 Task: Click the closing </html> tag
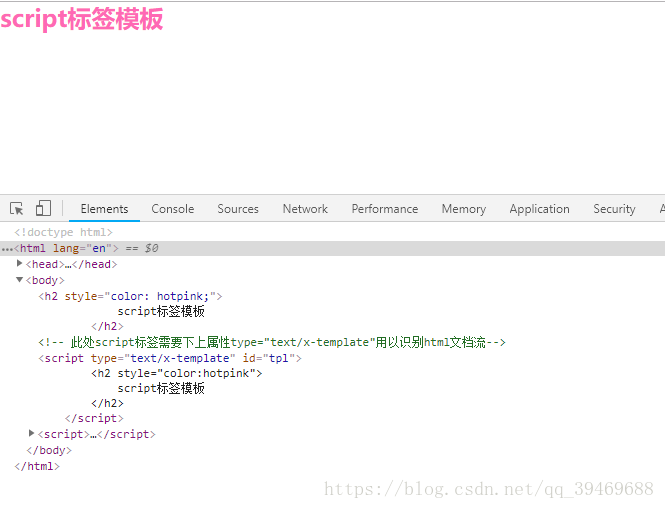[37, 466]
